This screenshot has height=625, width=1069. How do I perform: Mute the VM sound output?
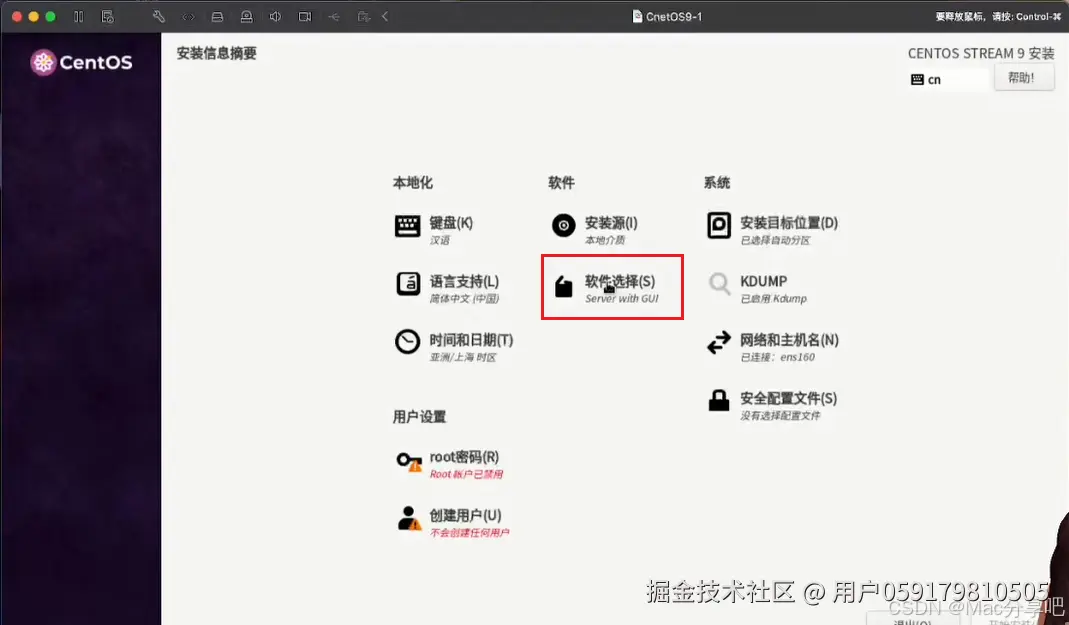[x=275, y=16]
